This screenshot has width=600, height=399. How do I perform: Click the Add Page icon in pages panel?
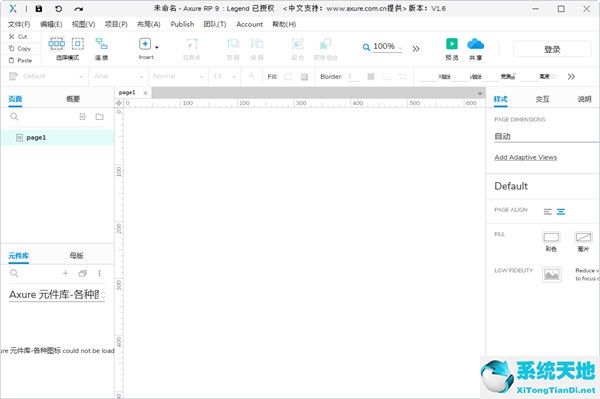[x=82, y=117]
